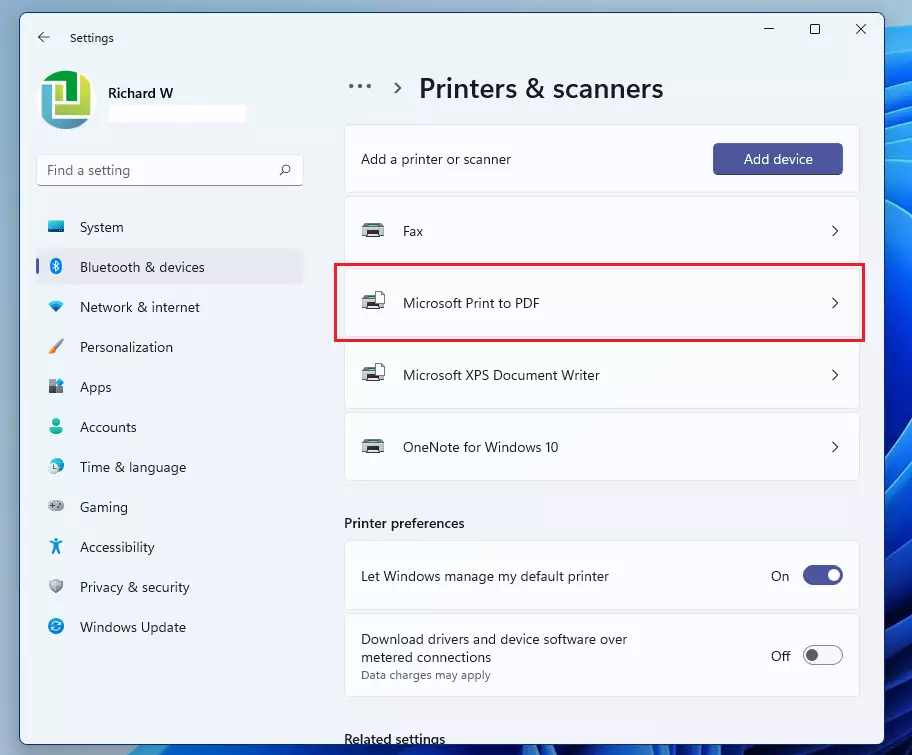Click the Windows Update refresh icon
Screen dimensions: 912x755
(x=56, y=626)
